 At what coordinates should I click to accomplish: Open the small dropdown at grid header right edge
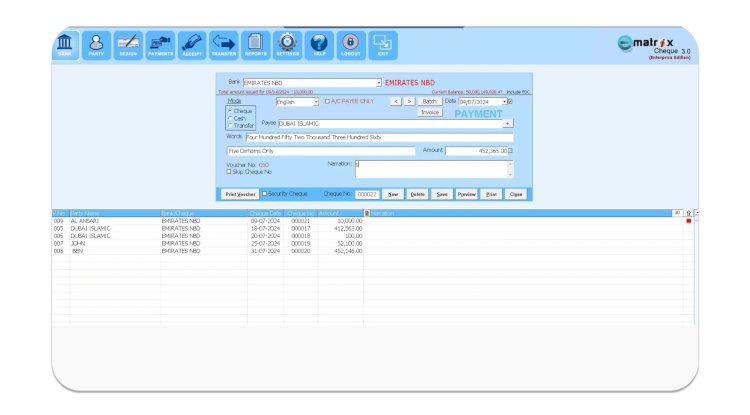pos(696,213)
